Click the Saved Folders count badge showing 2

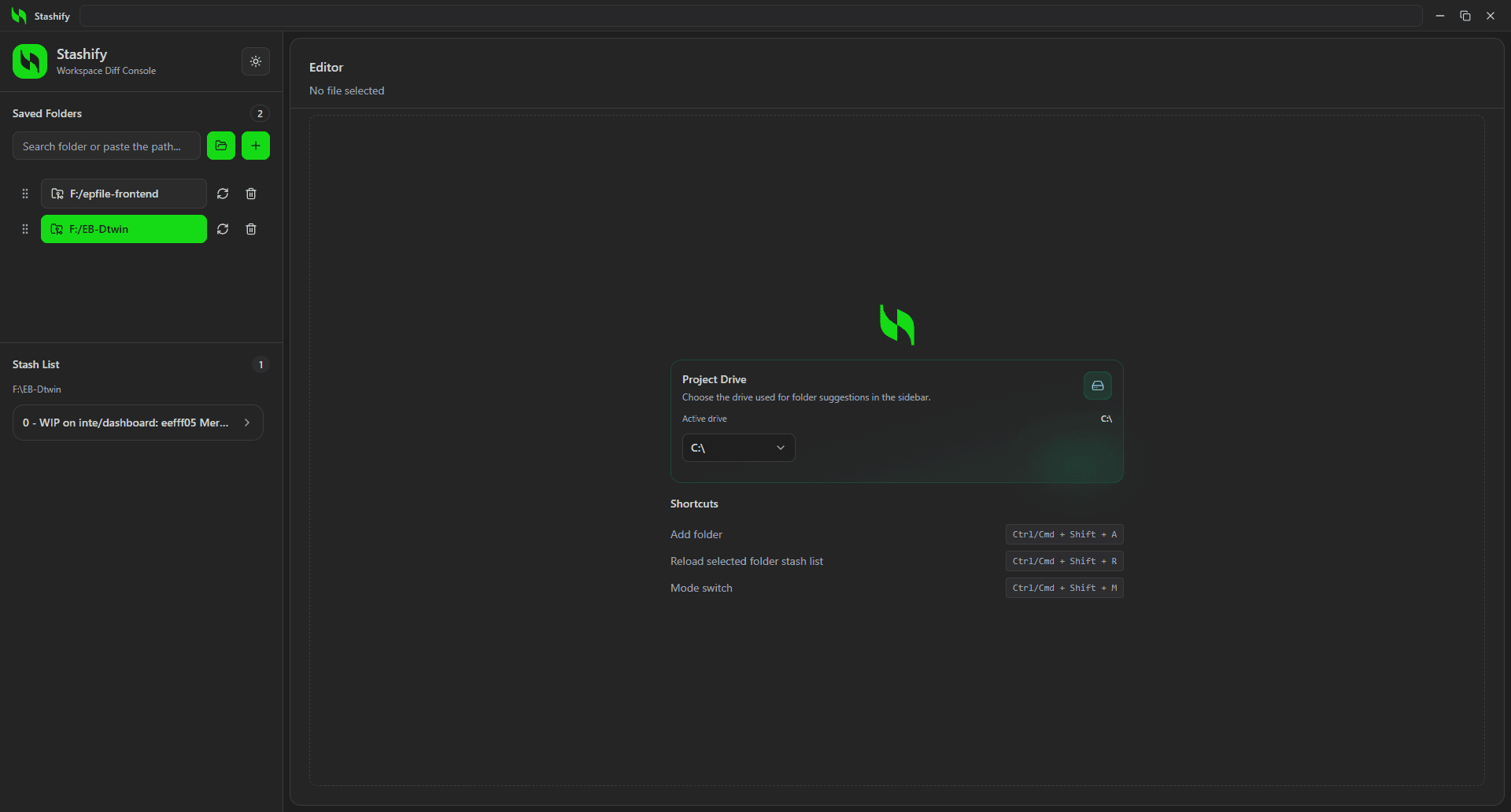260,113
